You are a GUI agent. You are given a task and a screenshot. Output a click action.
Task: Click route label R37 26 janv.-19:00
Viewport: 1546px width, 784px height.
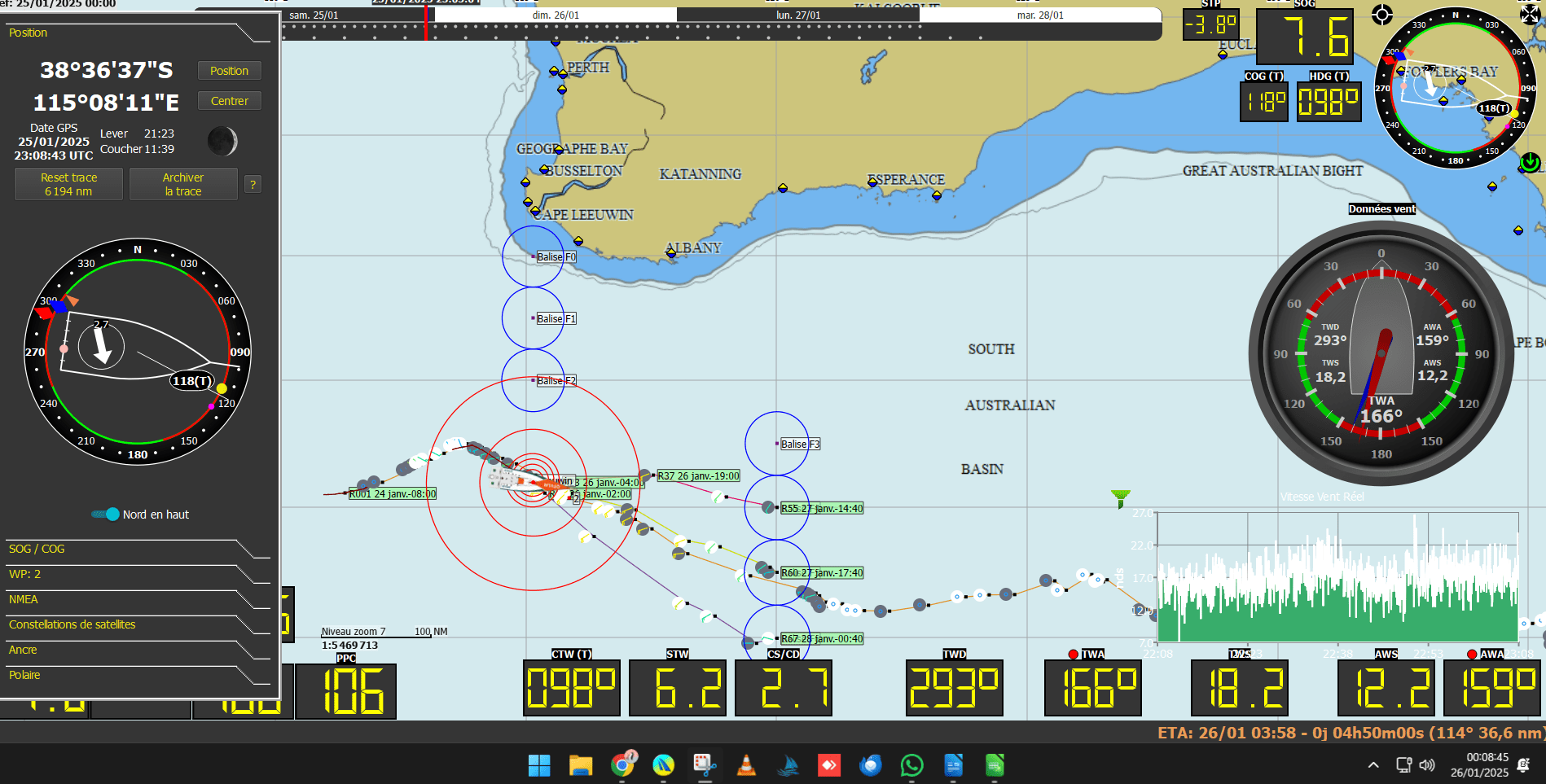click(699, 475)
